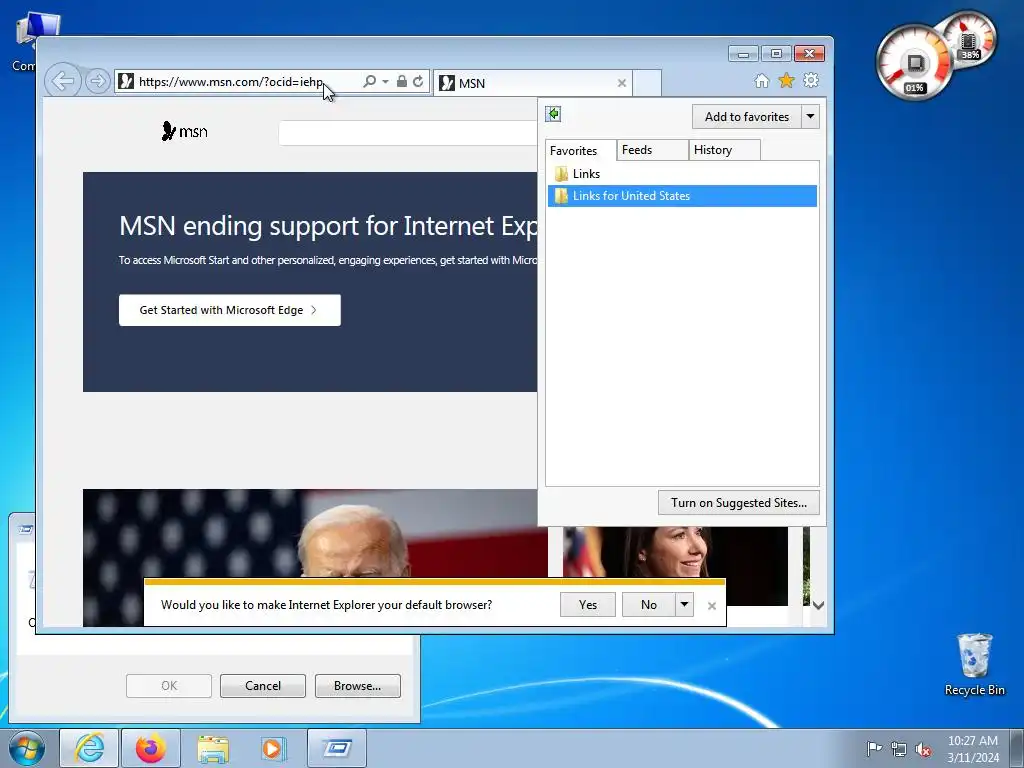This screenshot has width=1024, height=768.
Task: Click Yes to set default browser
Action: (588, 605)
